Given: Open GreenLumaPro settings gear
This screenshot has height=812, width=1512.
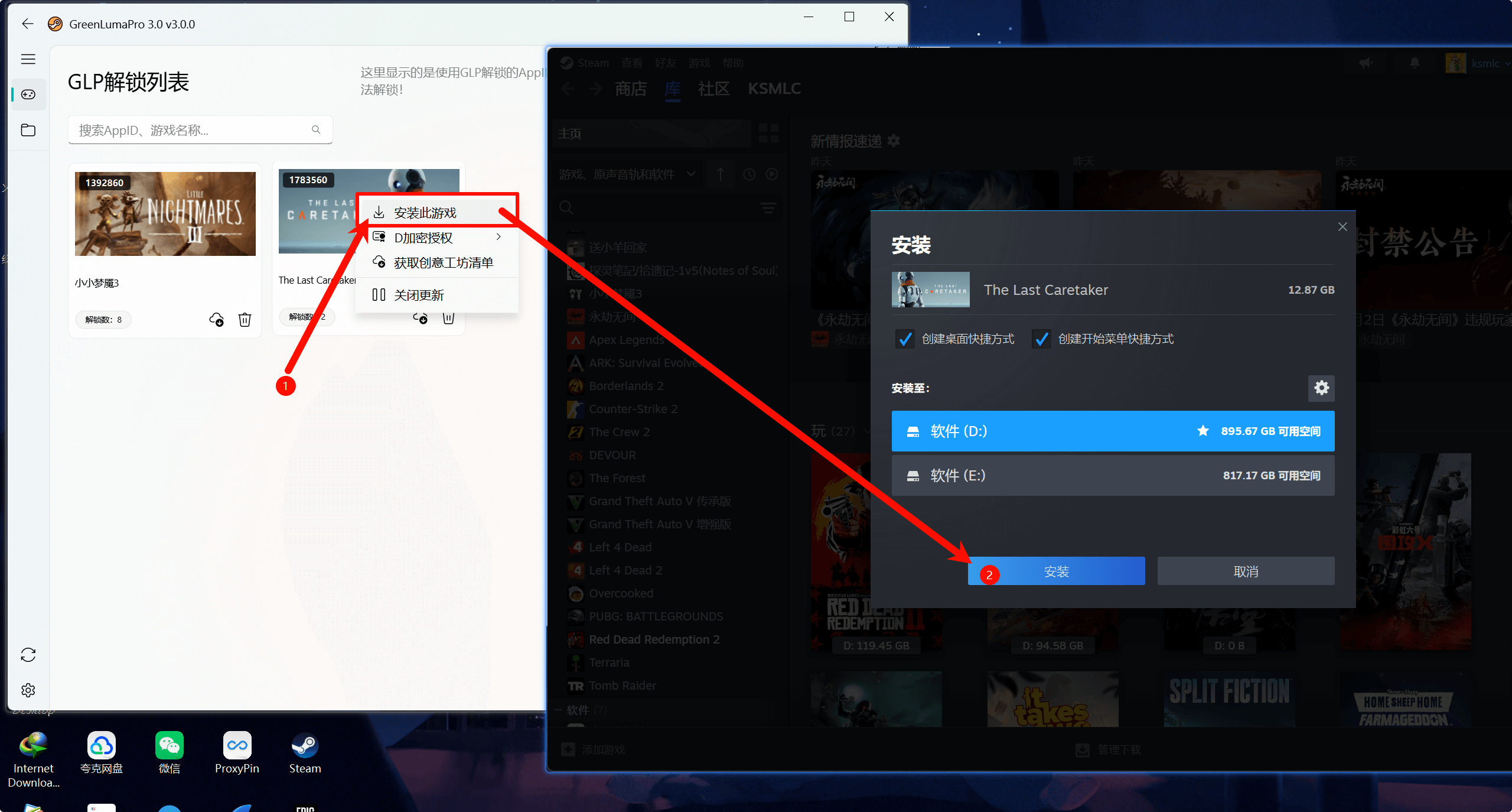Looking at the screenshot, I should pyautogui.click(x=28, y=690).
